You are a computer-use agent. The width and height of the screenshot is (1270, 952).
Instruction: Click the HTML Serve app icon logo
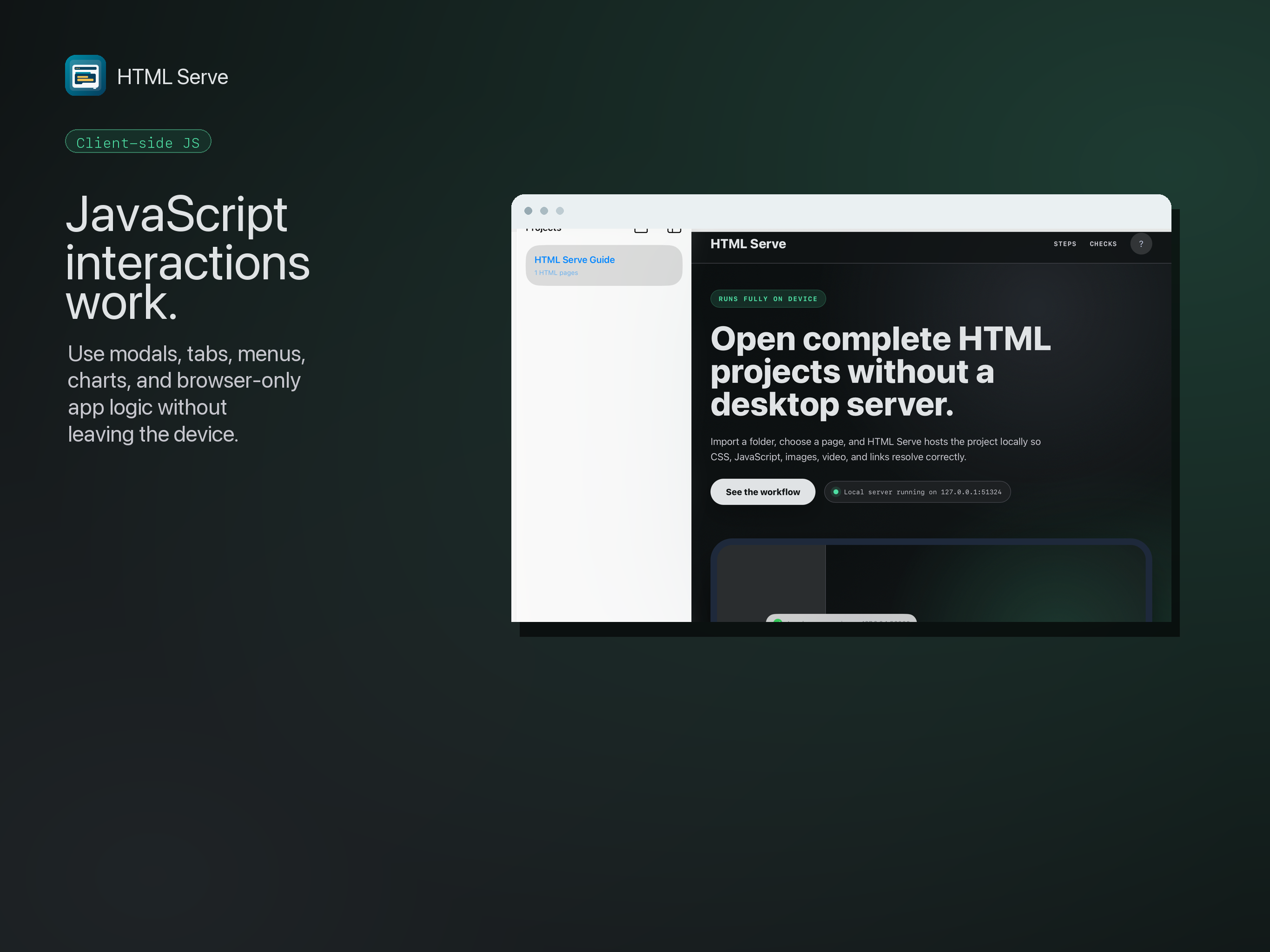[x=86, y=75]
